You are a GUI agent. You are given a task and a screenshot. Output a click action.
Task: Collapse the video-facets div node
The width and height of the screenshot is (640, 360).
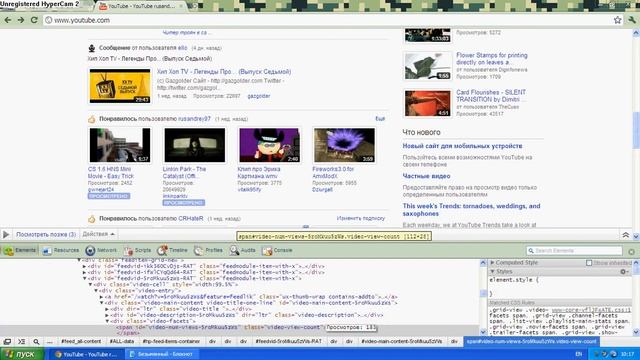point(107,321)
